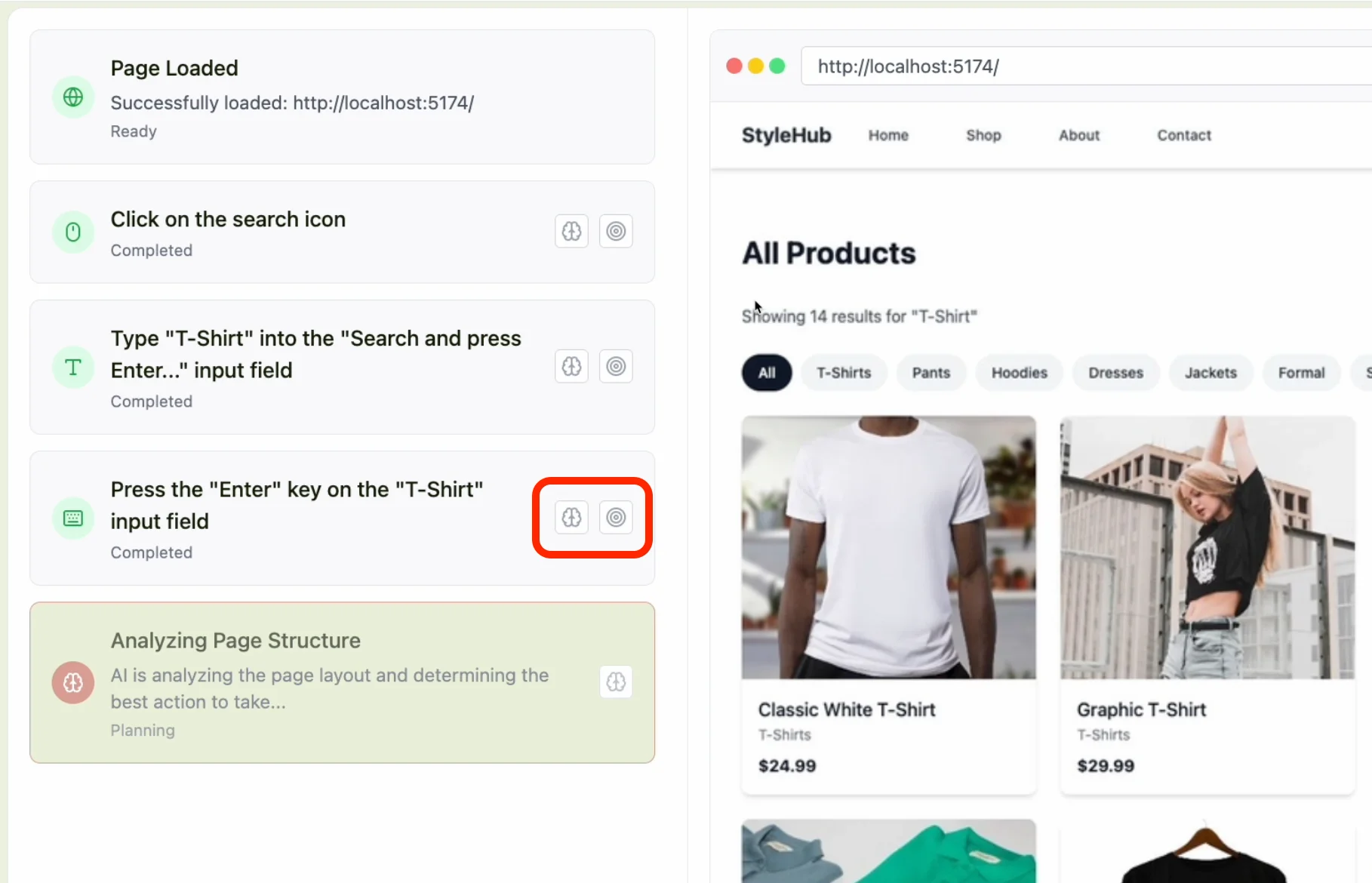This screenshot has width=1372, height=883.
Task: Open the Contact page link
Action: (x=1183, y=135)
